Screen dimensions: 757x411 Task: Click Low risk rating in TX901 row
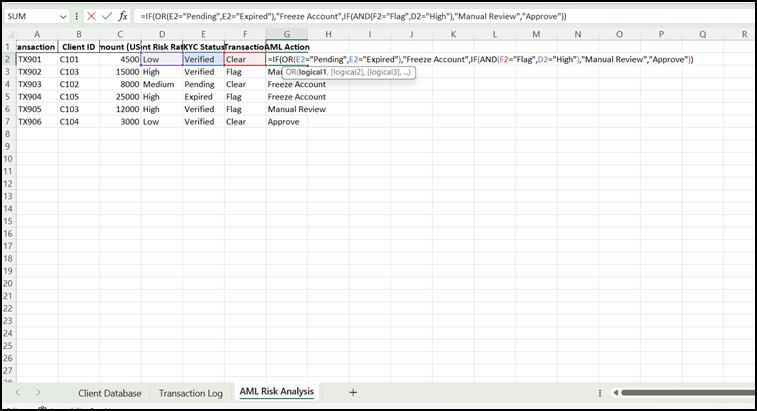(162, 59)
